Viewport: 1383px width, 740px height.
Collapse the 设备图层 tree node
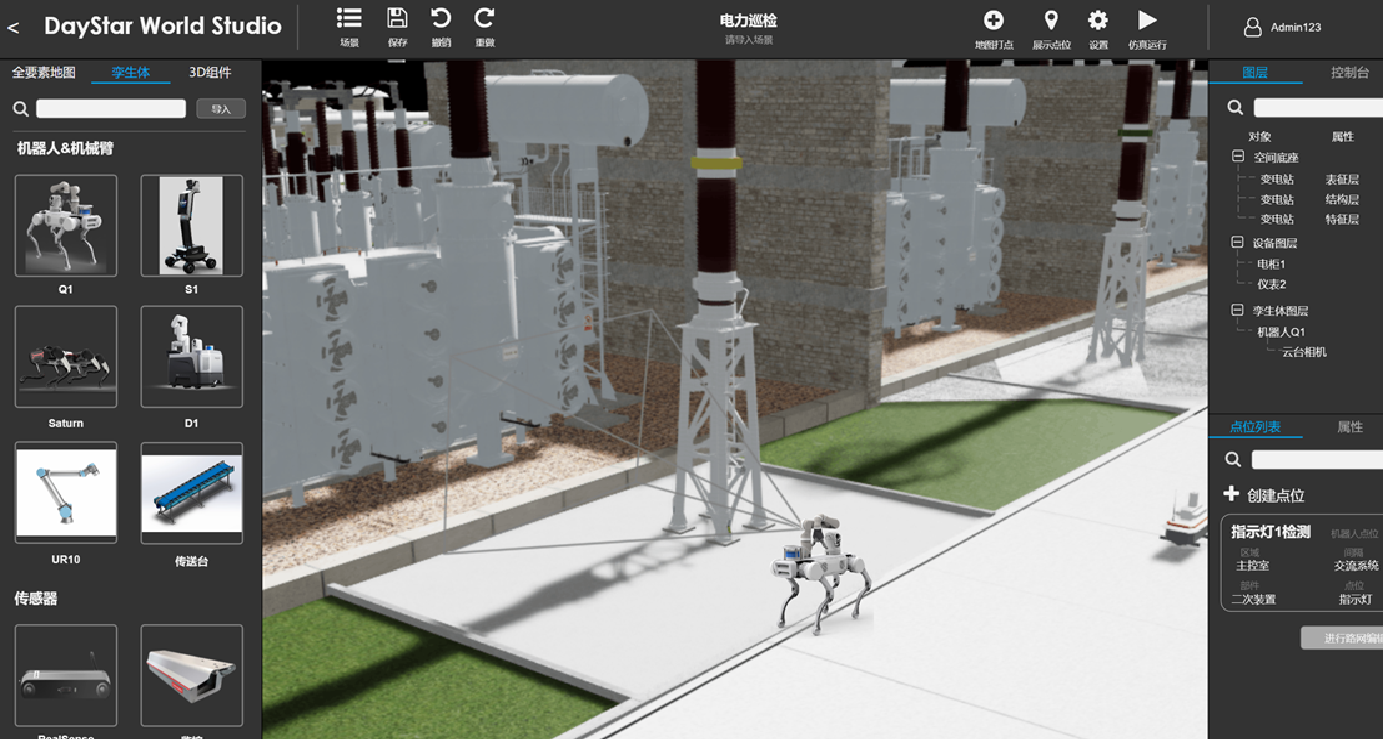[x=1238, y=243]
